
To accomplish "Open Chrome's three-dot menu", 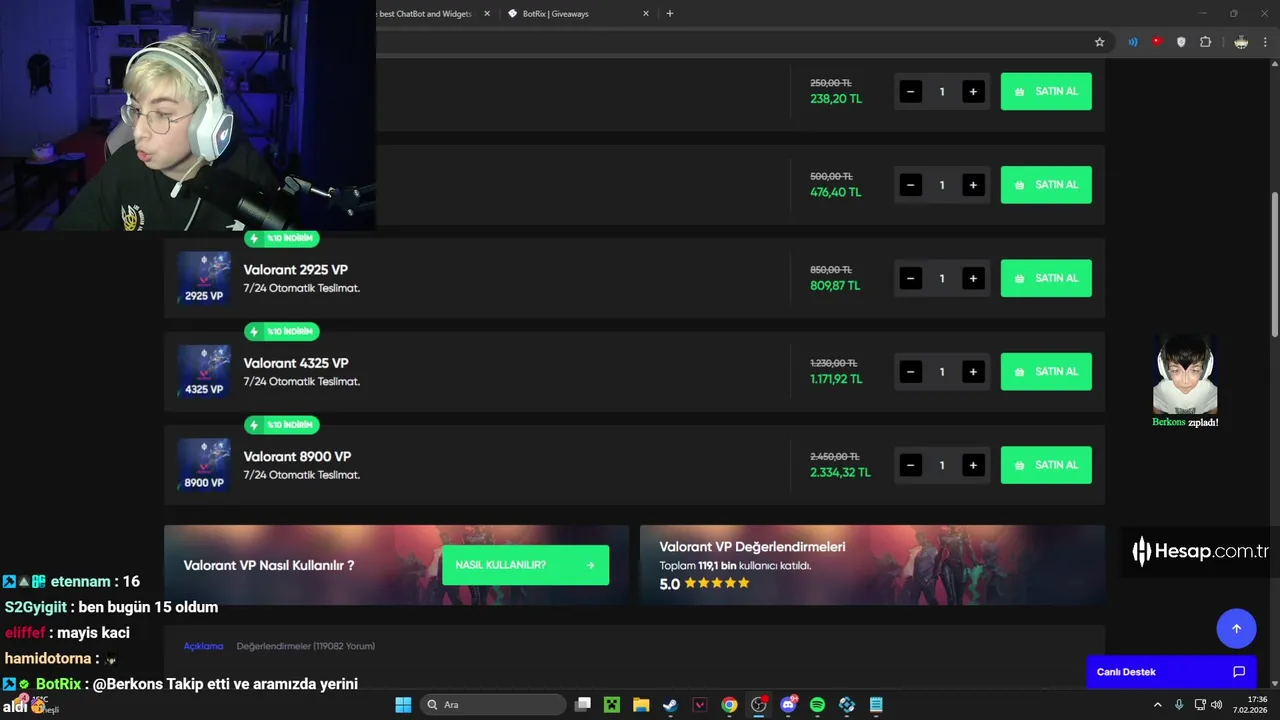I will pos(1265,42).
